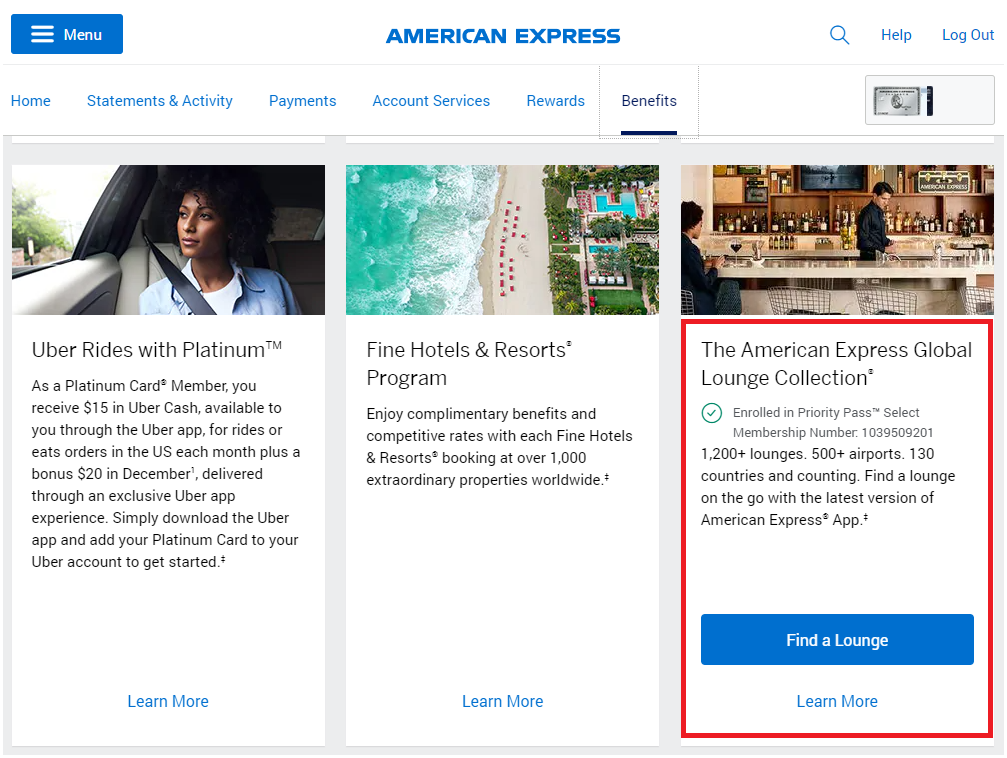Click the American Express Global Lounge Collection heading
This screenshot has height=758, width=1007.
(837, 364)
